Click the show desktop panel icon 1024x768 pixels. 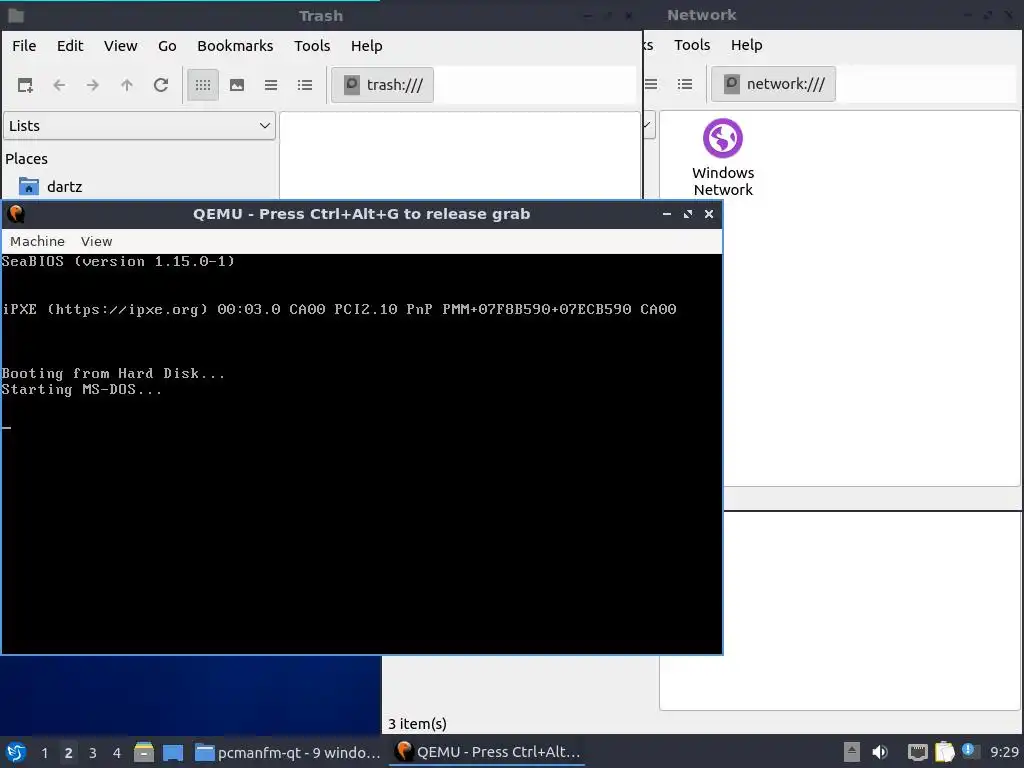click(173, 752)
